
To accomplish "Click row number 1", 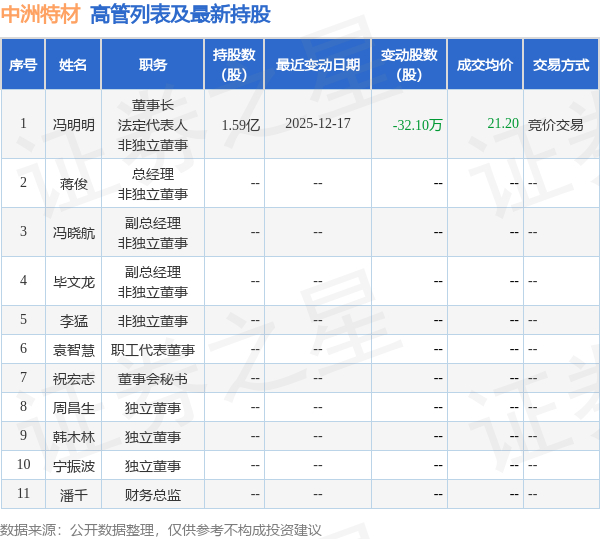I will pyautogui.click(x=23, y=123).
